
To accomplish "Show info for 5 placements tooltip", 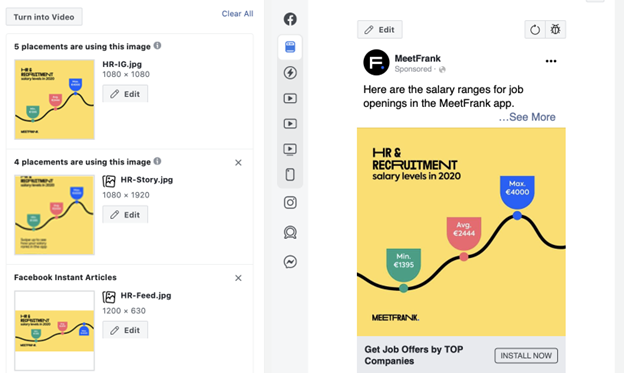I will tap(158, 45).
